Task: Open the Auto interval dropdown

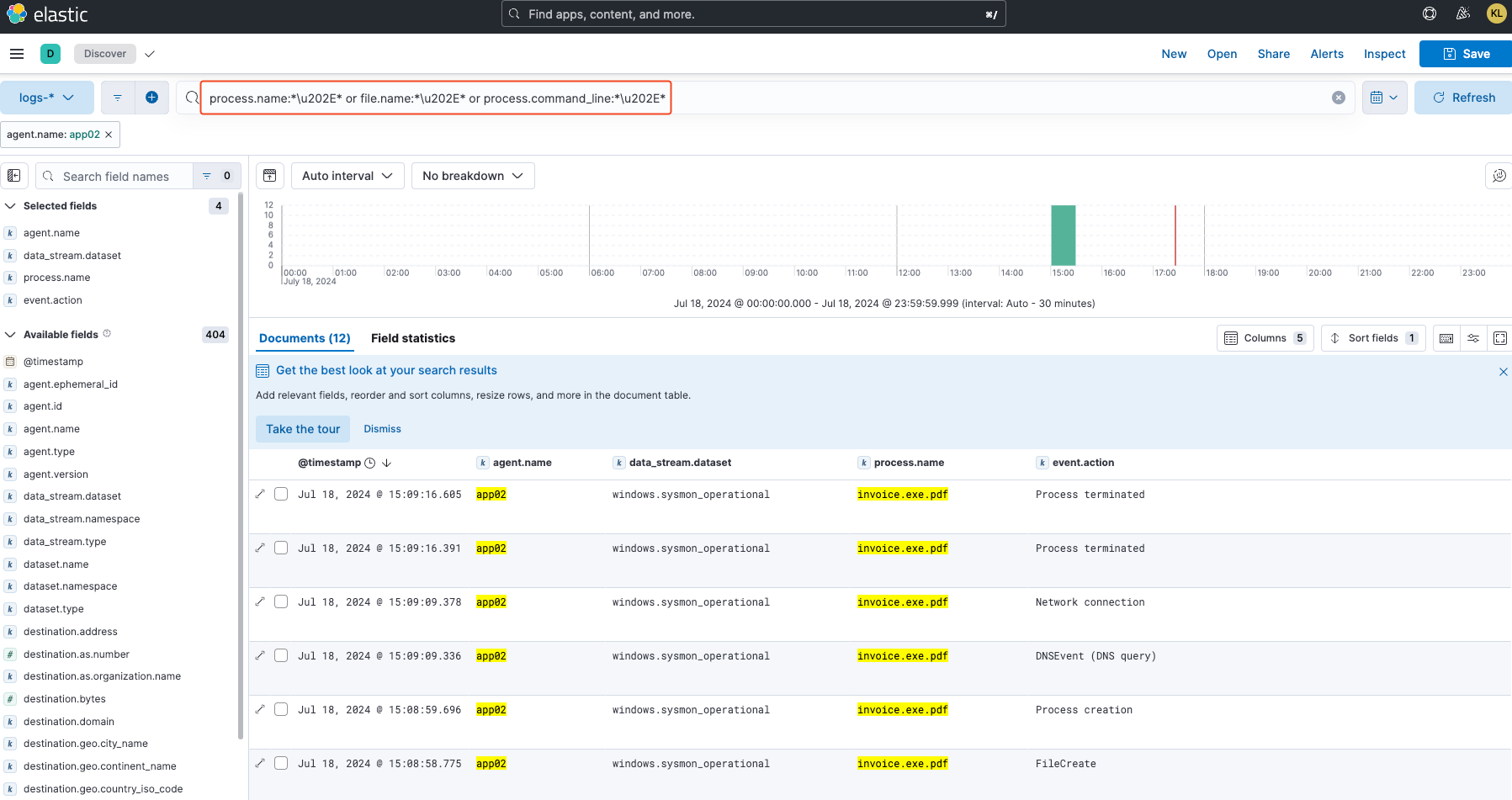Action: coord(347,176)
